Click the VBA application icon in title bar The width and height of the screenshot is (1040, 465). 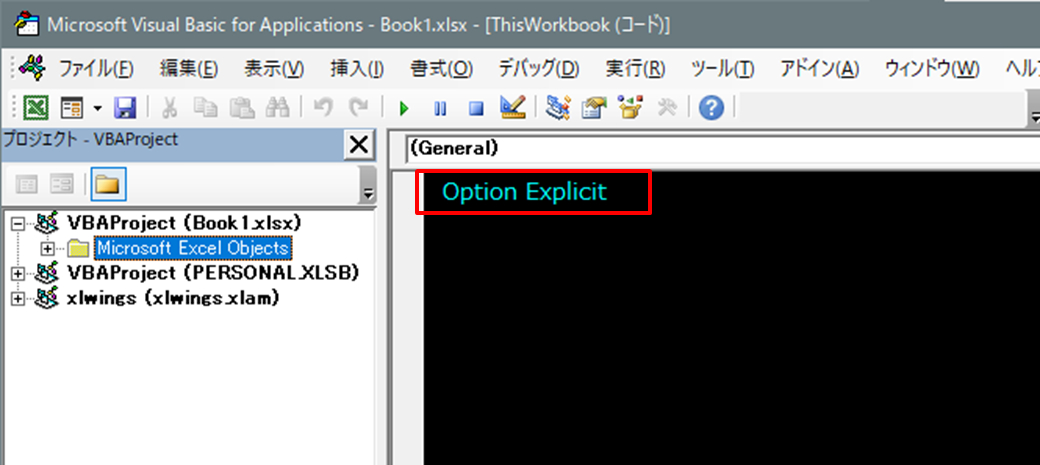(26, 24)
